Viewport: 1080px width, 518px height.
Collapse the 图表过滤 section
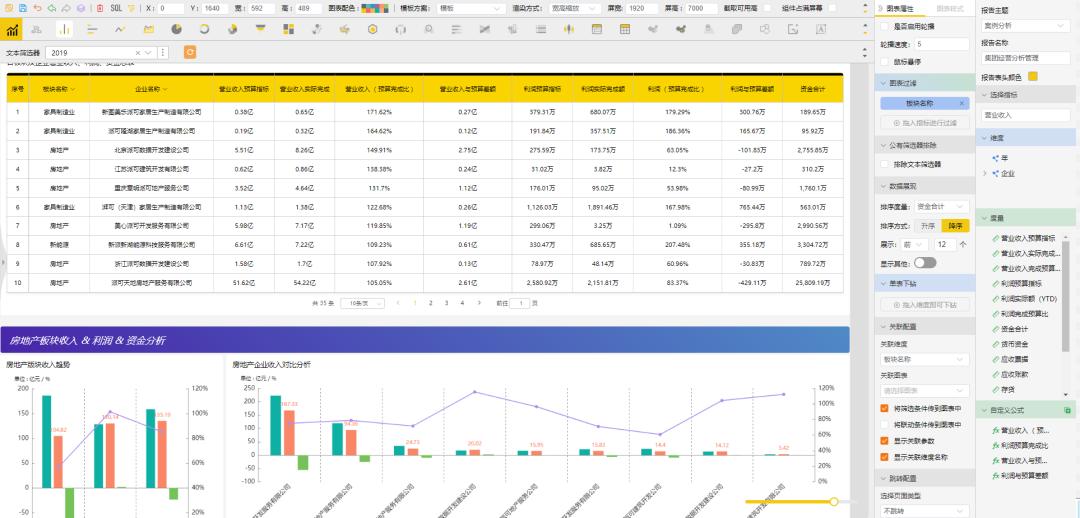[924, 83]
